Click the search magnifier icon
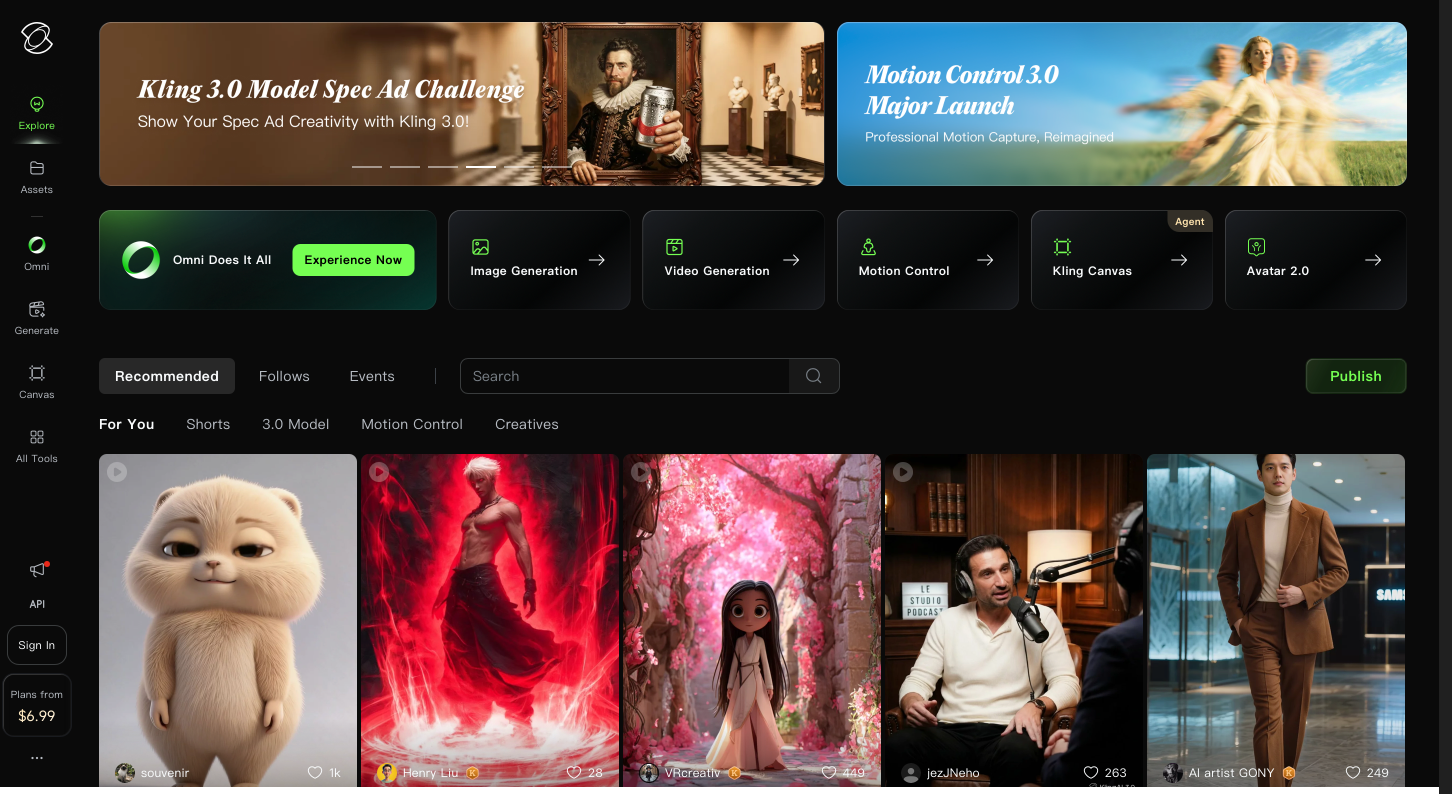Image resolution: width=1452 pixels, height=794 pixels. click(x=814, y=376)
